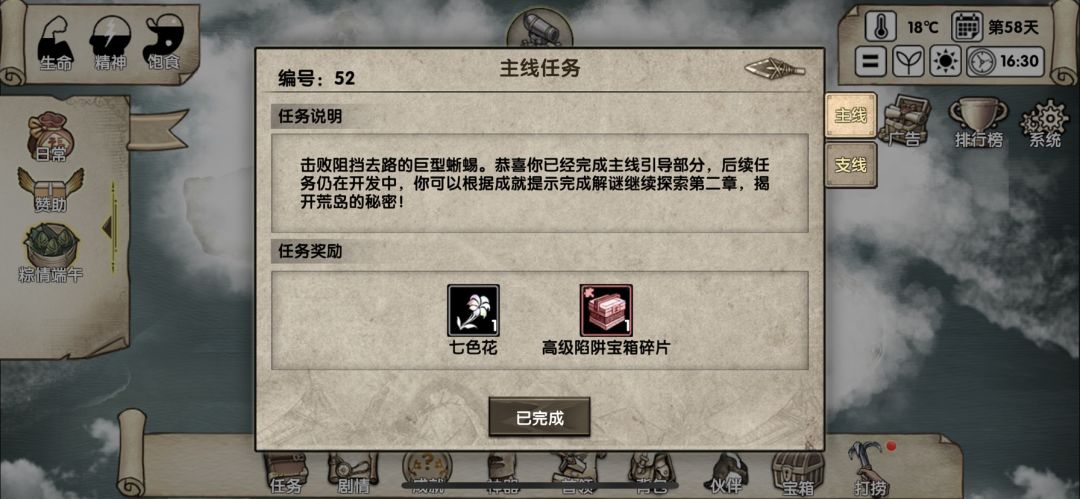Open the 排行榜 trophy leaderboard

pos(978,123)
